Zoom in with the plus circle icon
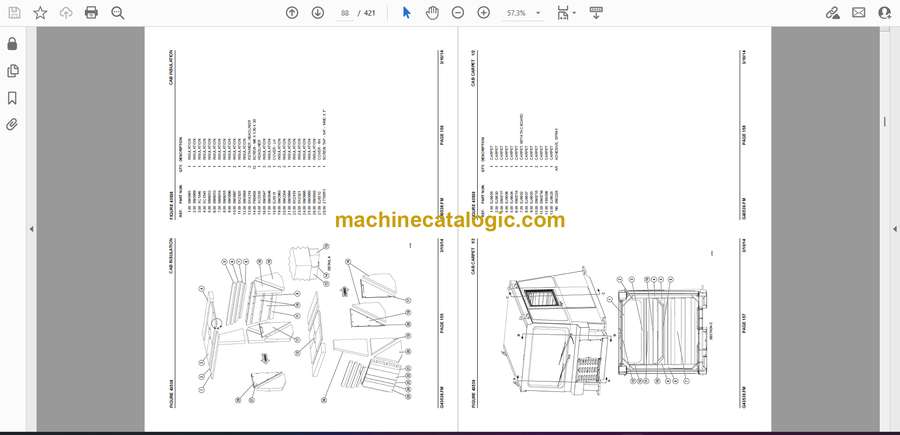This screenshot has height=435, width=900. 484,13
